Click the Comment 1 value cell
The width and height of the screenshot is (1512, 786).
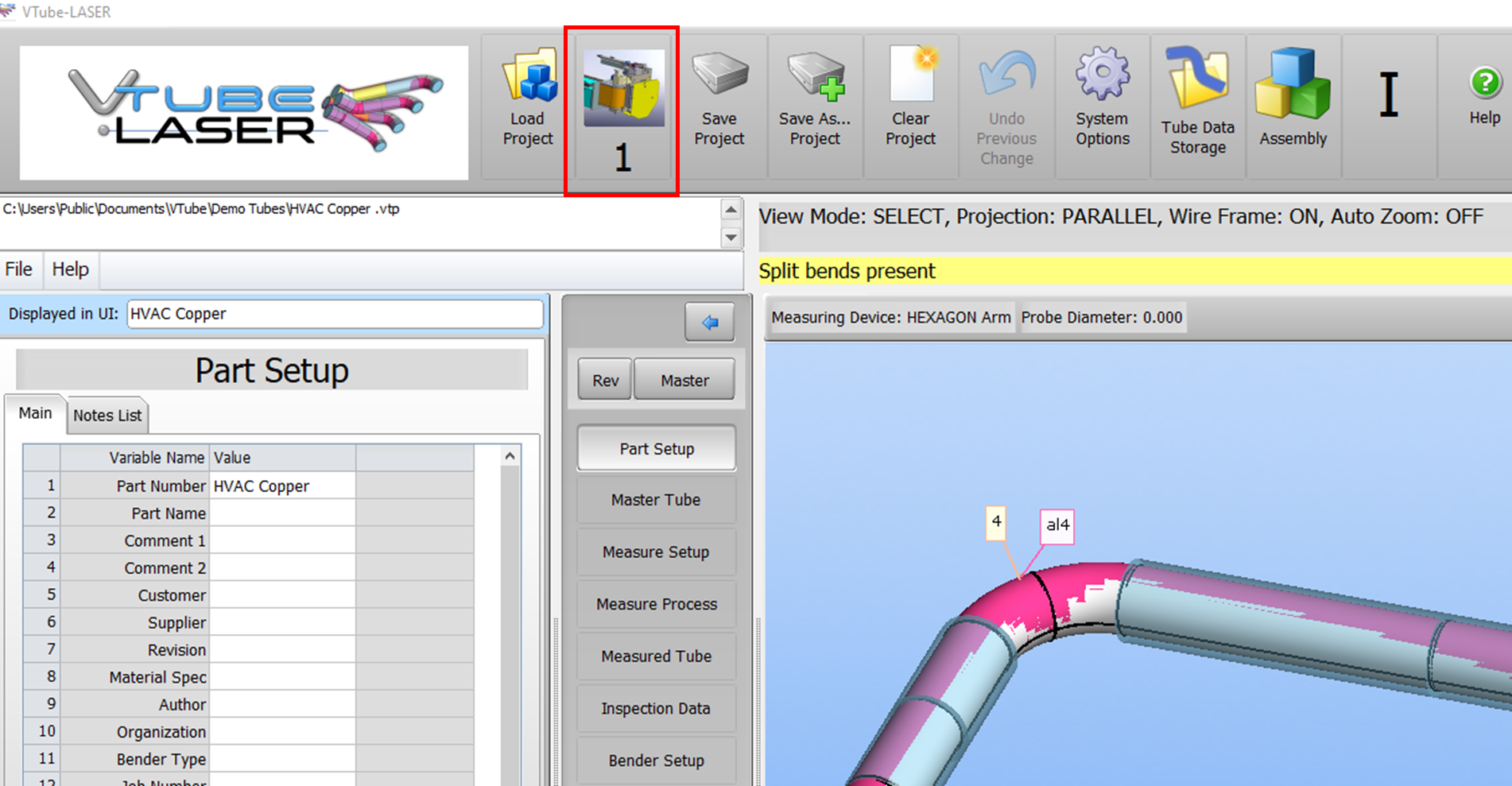tap(282, 540)
